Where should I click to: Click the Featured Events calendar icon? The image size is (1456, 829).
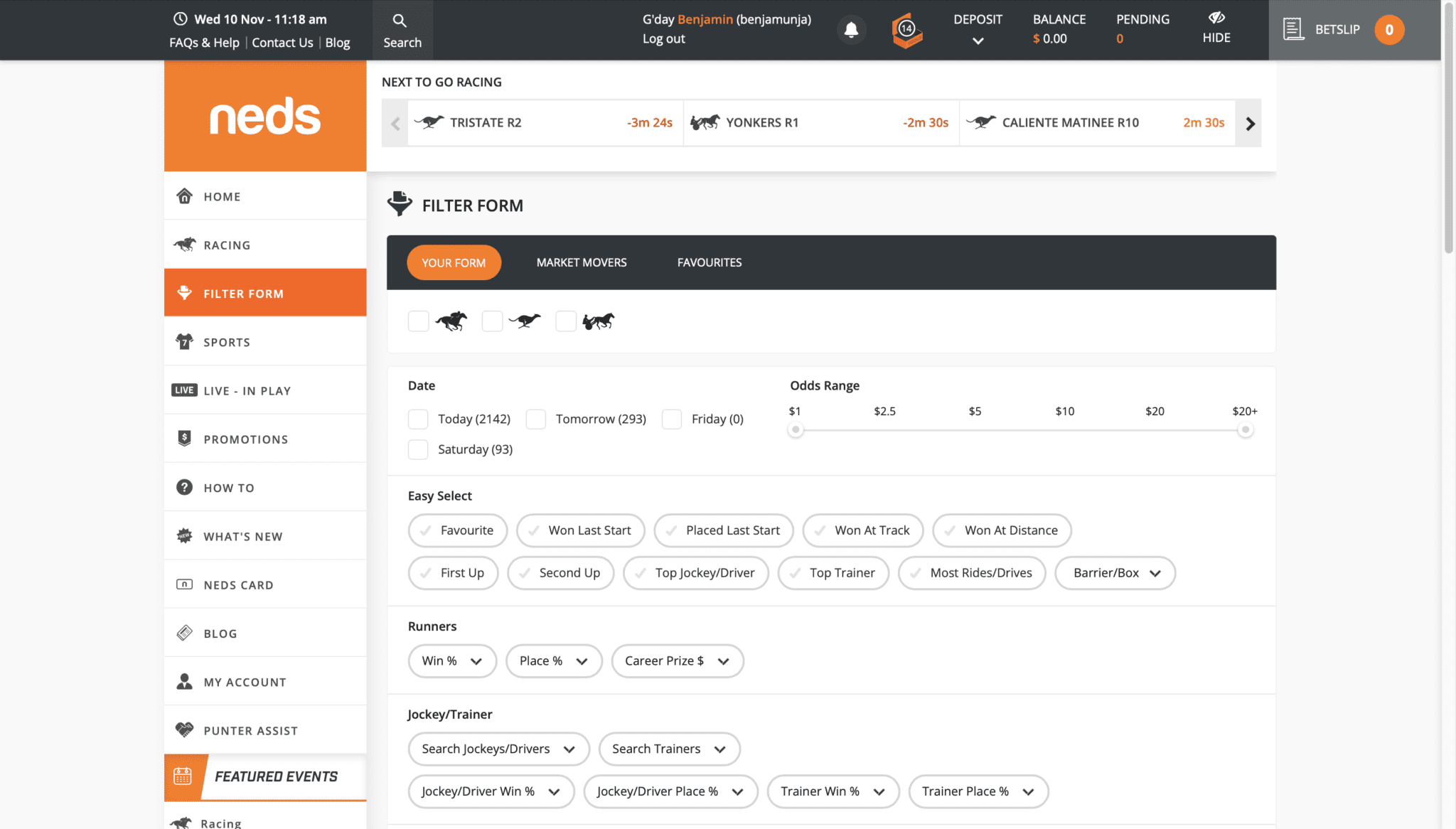tap(183, 776)
